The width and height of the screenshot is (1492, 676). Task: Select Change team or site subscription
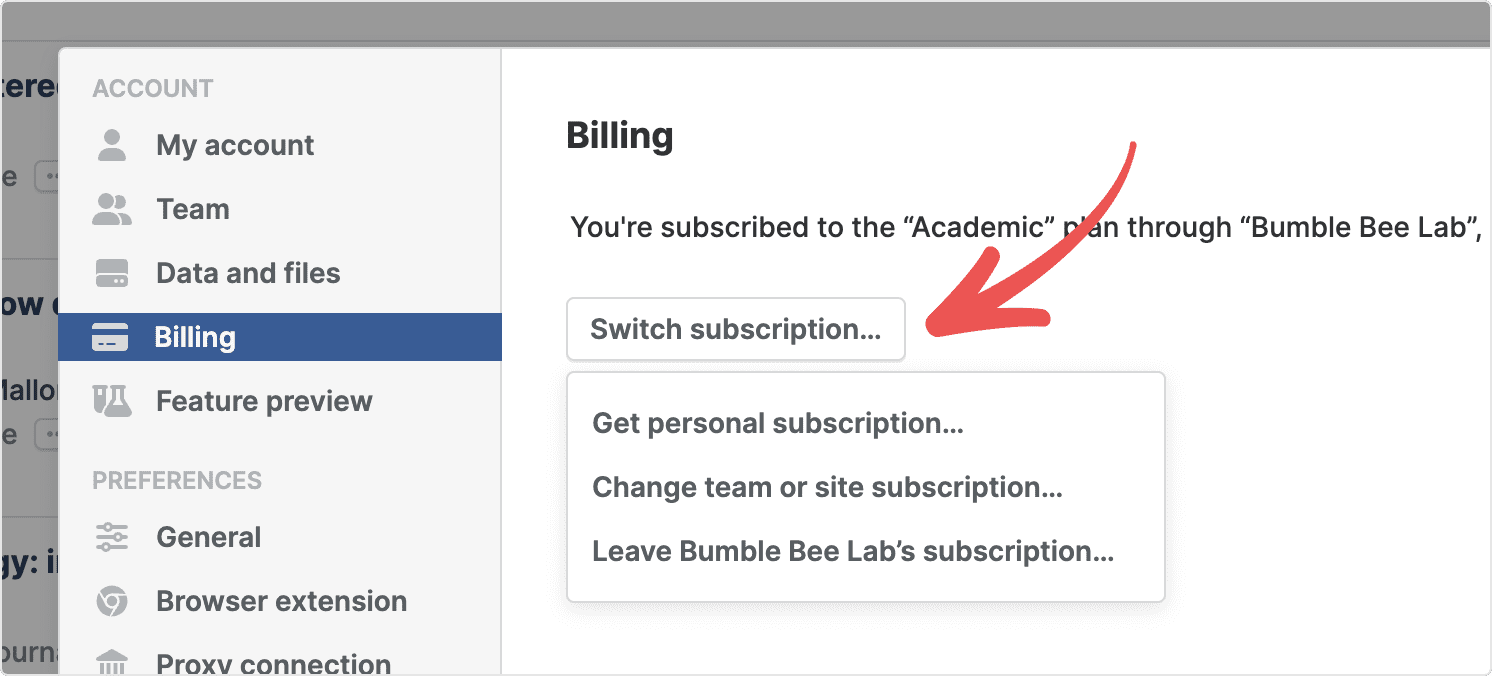pyautogui.click(x=827, y=487)
